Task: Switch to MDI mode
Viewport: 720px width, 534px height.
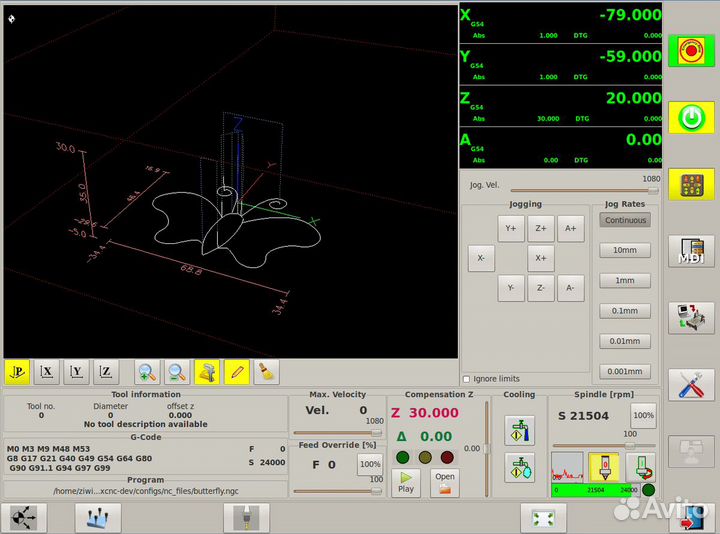Action: (x=690, y=250)
